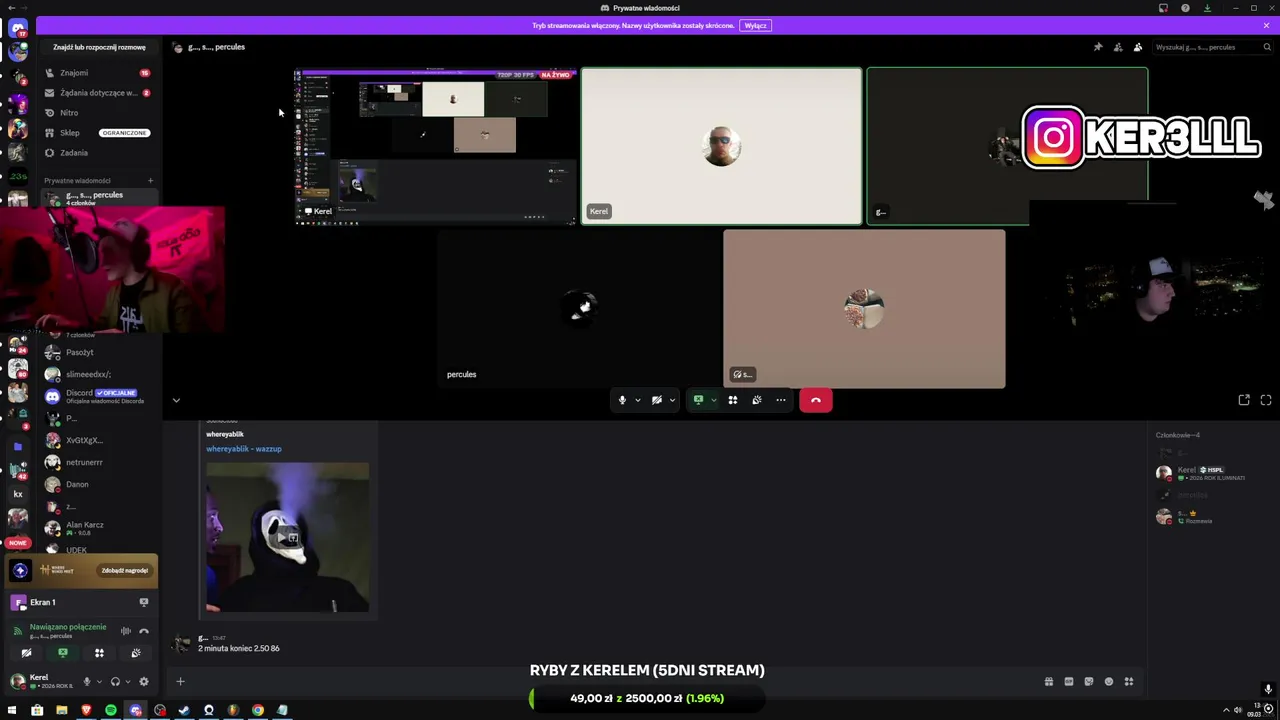Image resolution: width=1280 pixels, height=720 pixels.
Task: Click the green download update icon
Action: coord(1207,8)
